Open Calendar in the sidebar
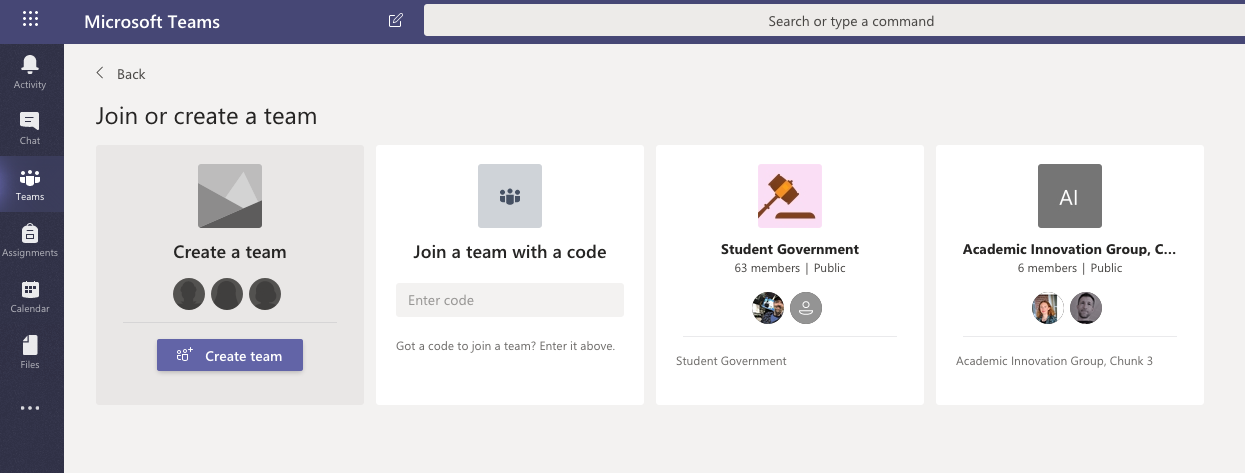 pyautogui.click(x=30, y=296)
